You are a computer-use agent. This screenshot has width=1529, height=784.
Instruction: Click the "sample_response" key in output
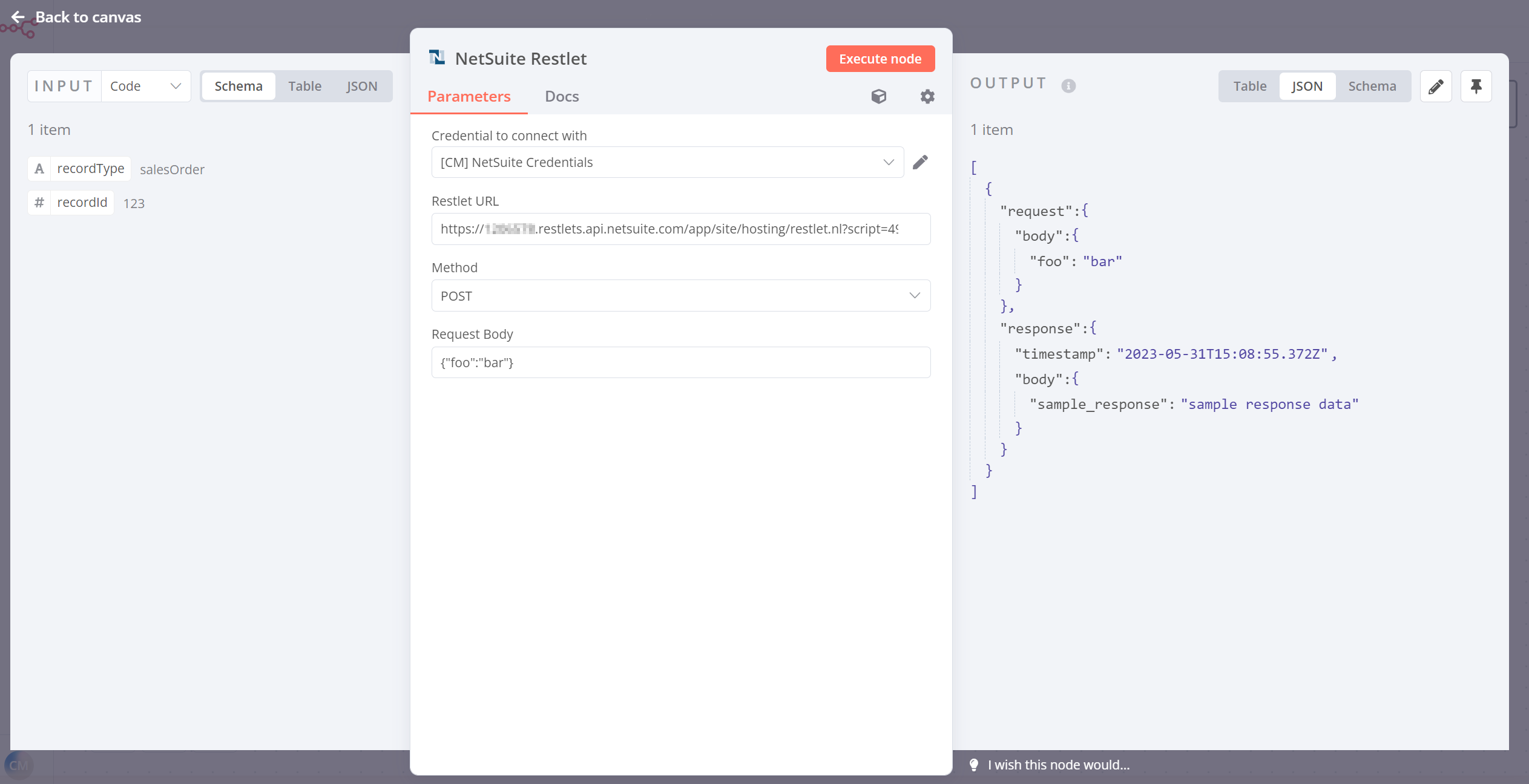[1098, 404]
